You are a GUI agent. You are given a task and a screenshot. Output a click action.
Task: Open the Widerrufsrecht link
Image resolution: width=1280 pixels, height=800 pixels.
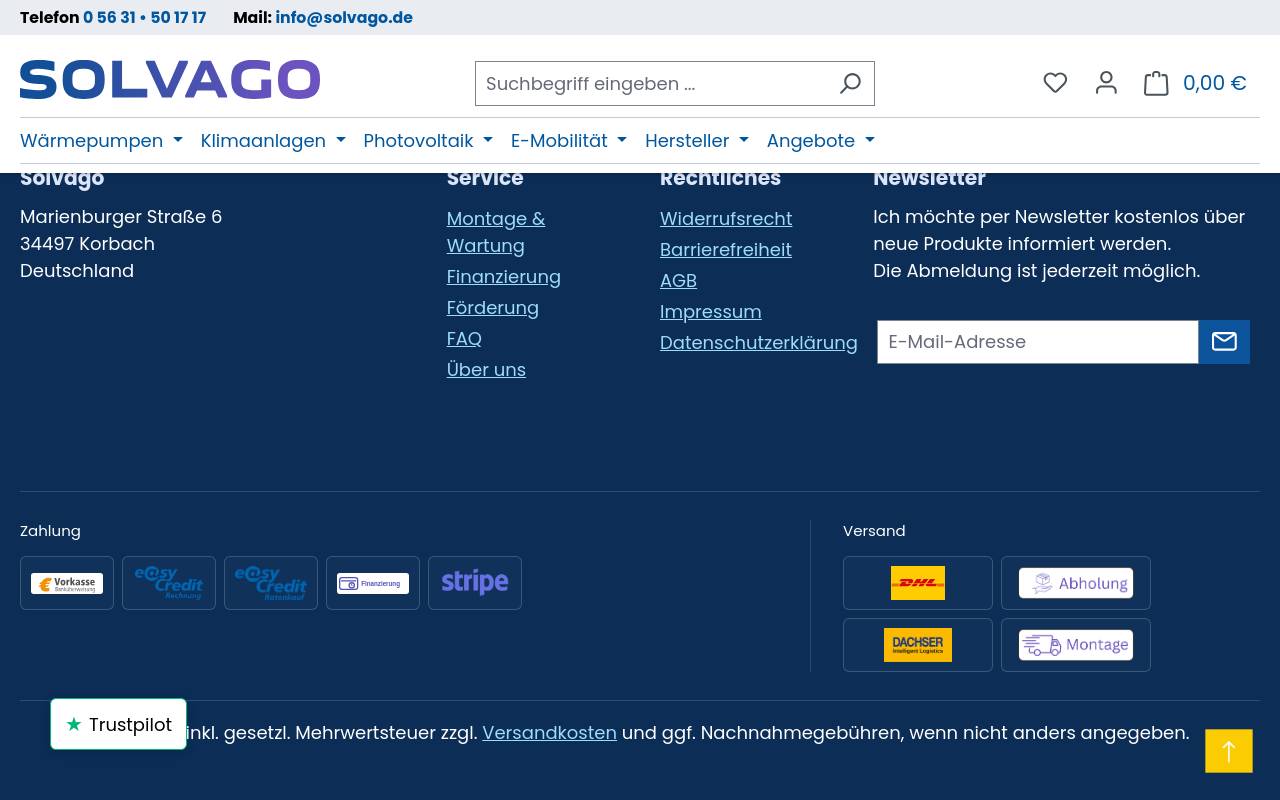pyautogui.click(x=726, y=218)
